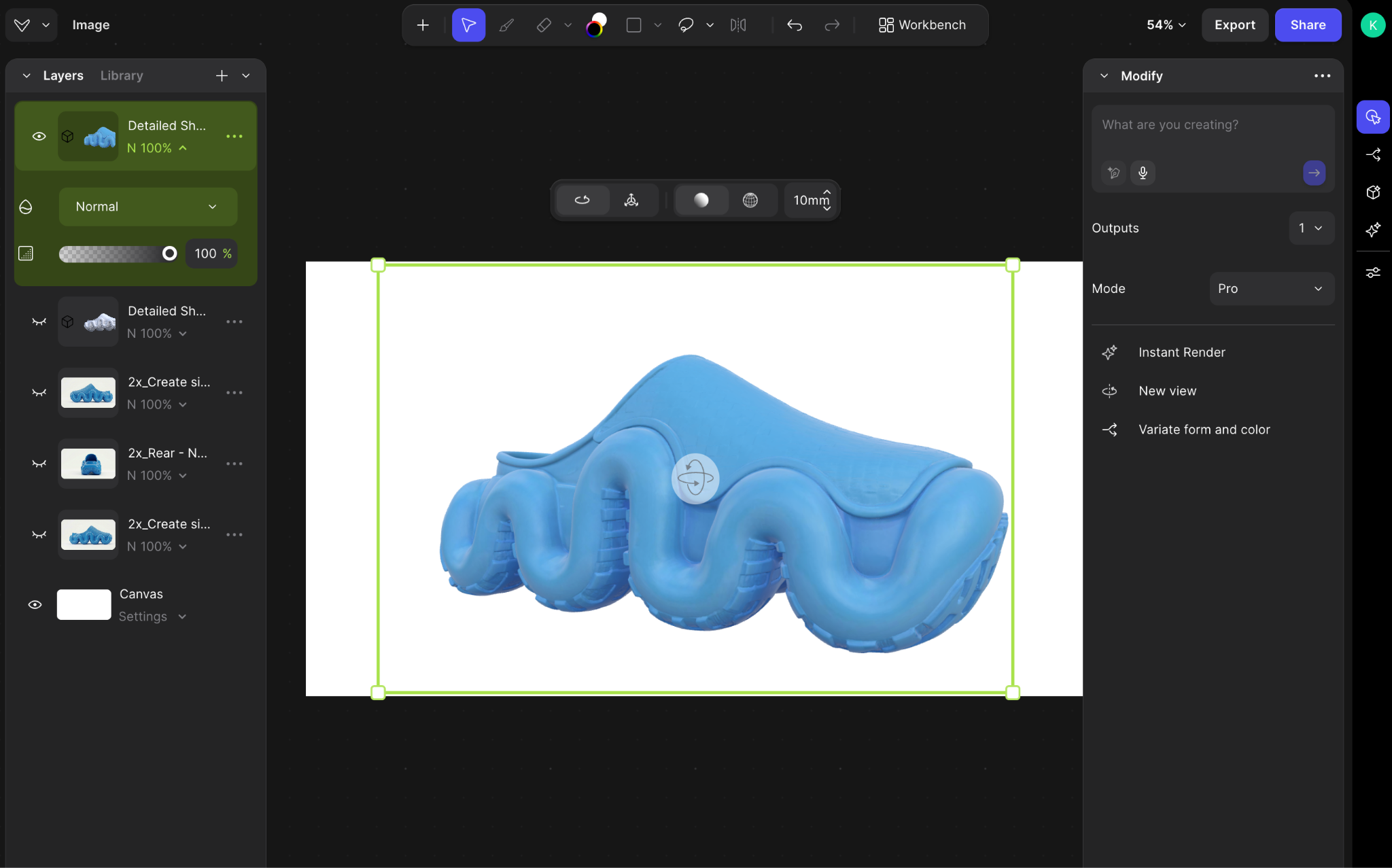This screenshot has height=868, width=1392.
Task: Click the Export button
Action: click(1235, 25)
